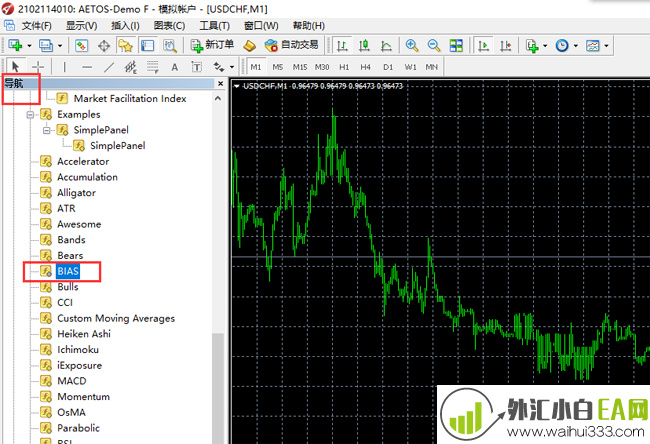Open the 图表(C) menu
This screenshot has width=650, height=444.
pyautogui.click(x=168, y=25)
